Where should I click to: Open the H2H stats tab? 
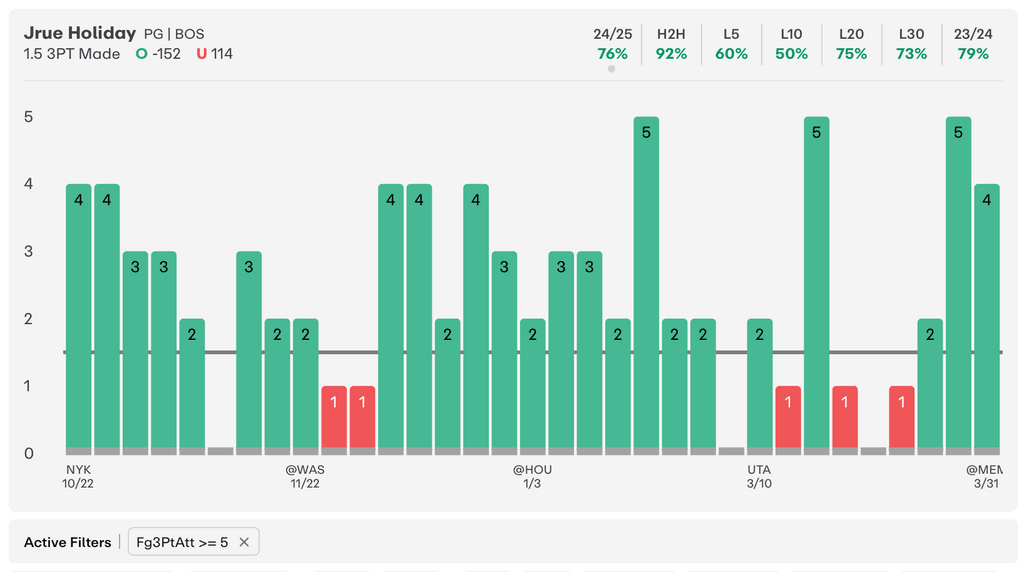coord(671,44)
